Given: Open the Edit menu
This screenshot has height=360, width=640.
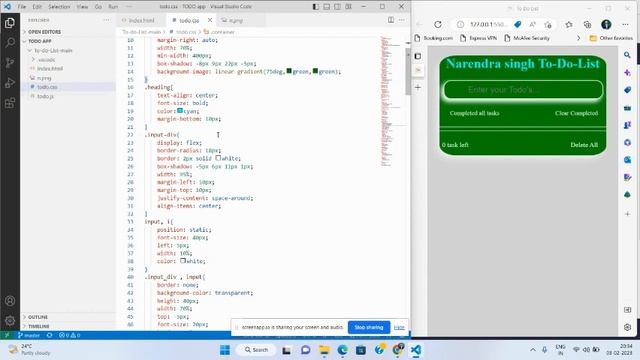Looking at the screenshot, I should [37, 7].
